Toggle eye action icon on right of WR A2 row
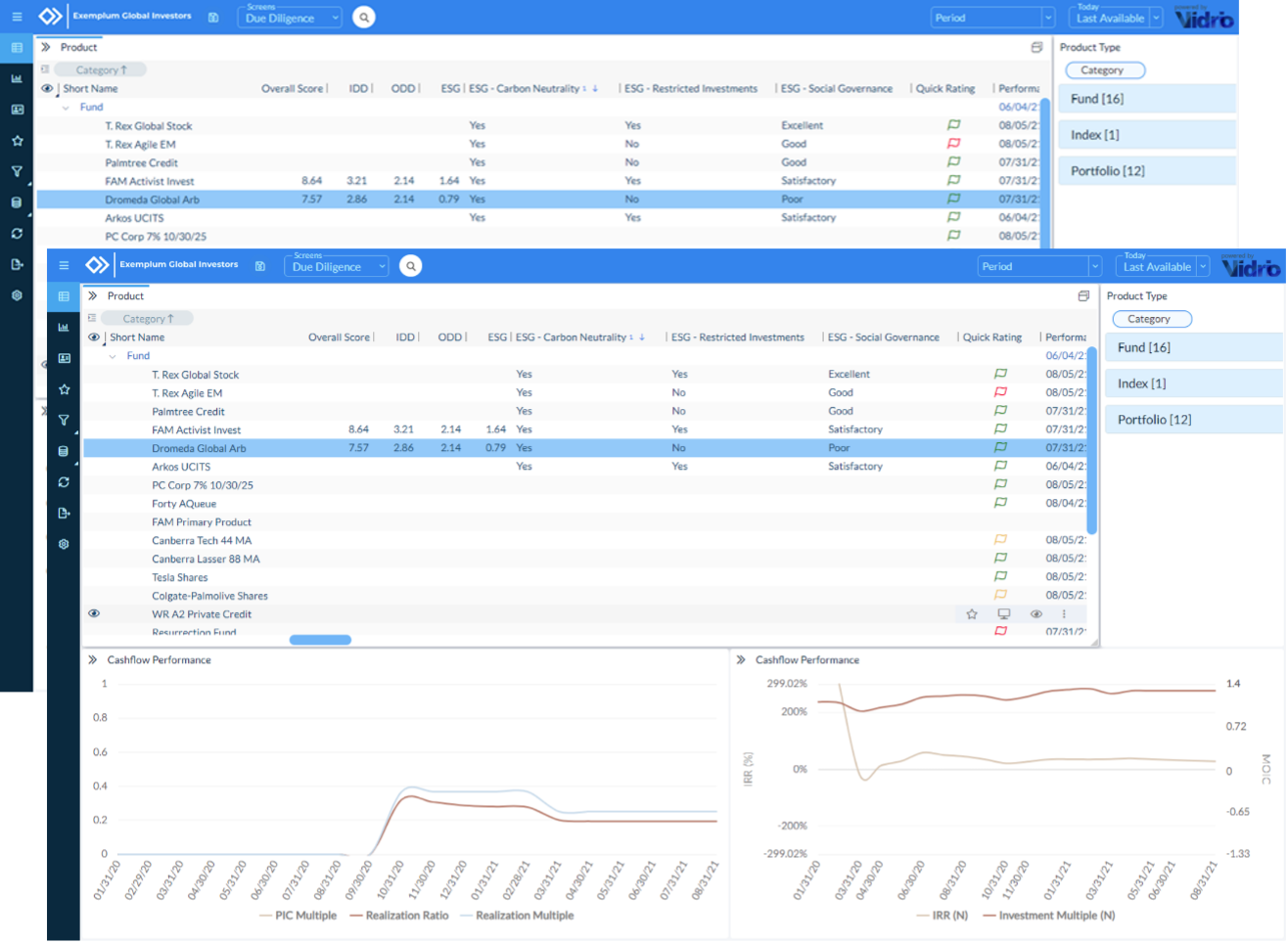1288x944 pixels. coord(1035,614)
